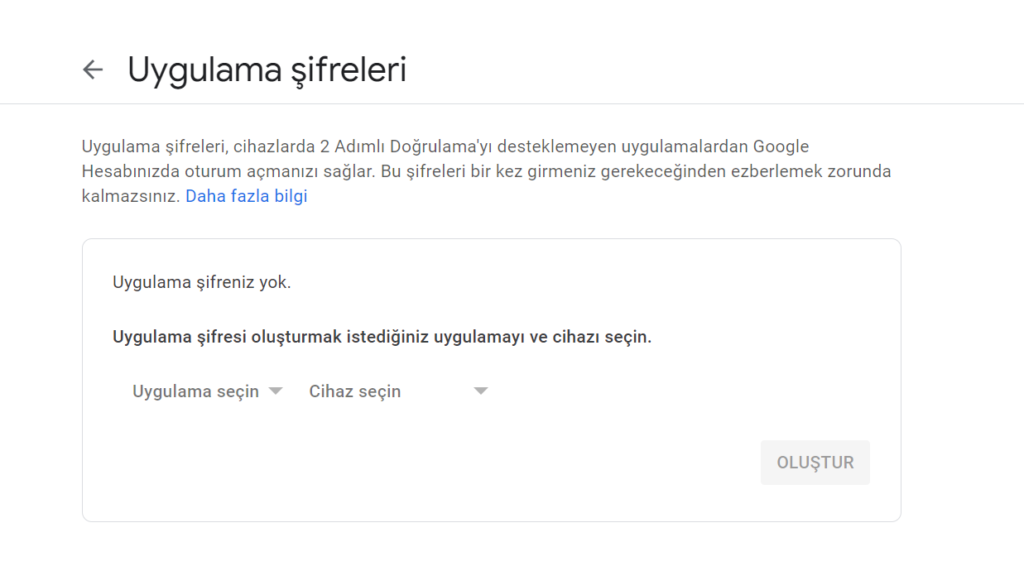Open the Uygulama seçin dropdown
This screenshot has height=566, width=1024.
click(x=196, y=391)
